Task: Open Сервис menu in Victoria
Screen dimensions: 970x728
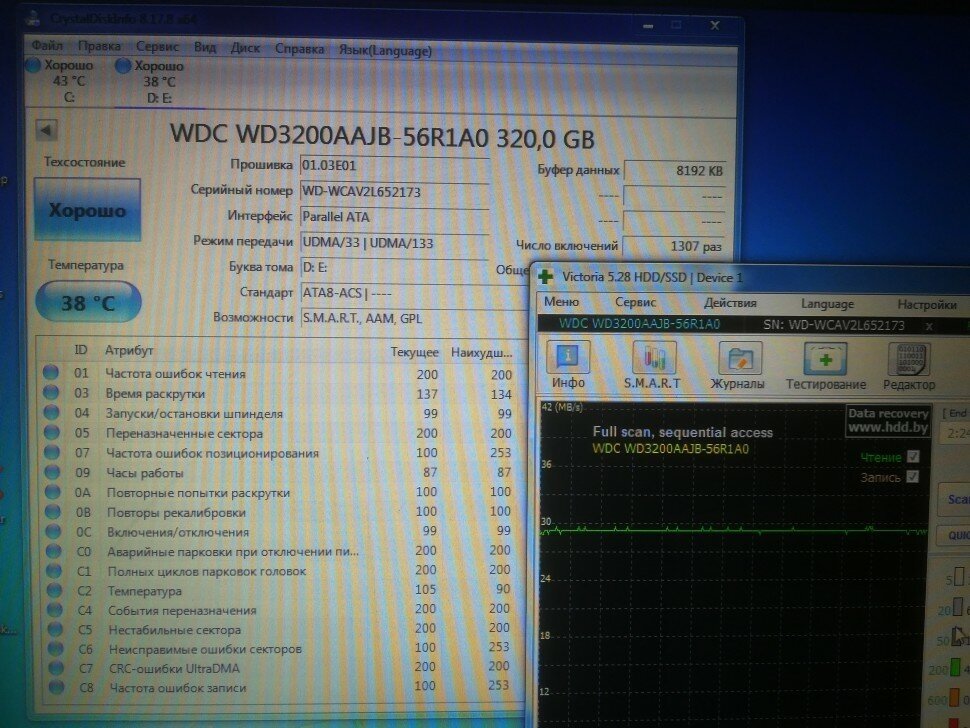Action: pyautogui.click(x=635, y=302)
